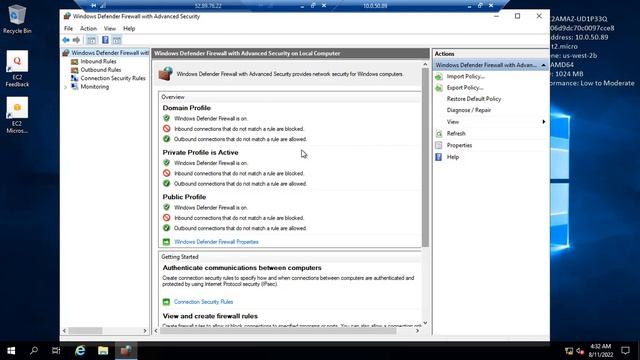Image resolution: width=640 pixels, height=360 pixels.
Task: Click Private Profile inbound blocked icon
Action: pos(166,173)
